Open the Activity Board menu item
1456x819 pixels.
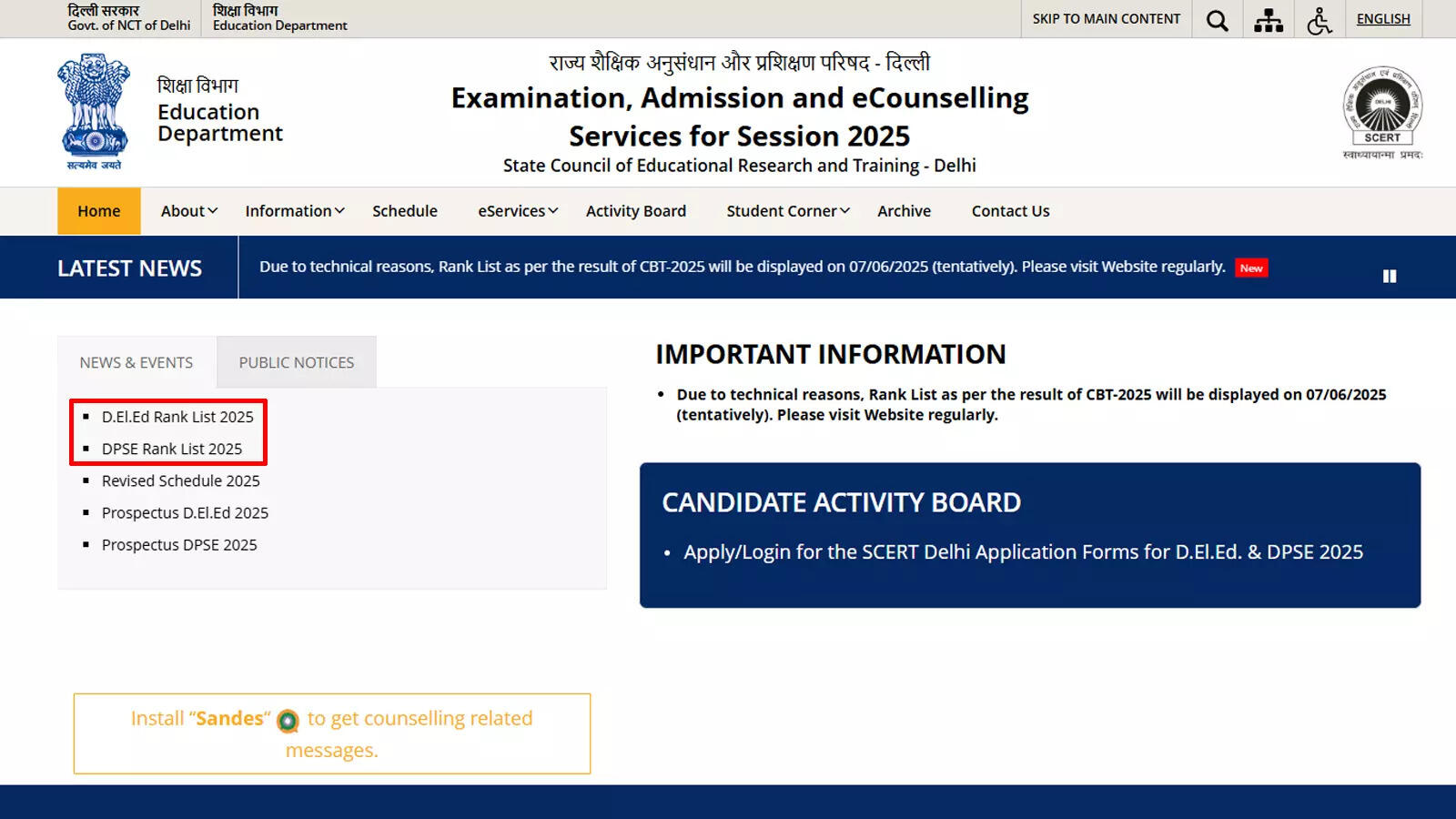click(x=636, y=210)
